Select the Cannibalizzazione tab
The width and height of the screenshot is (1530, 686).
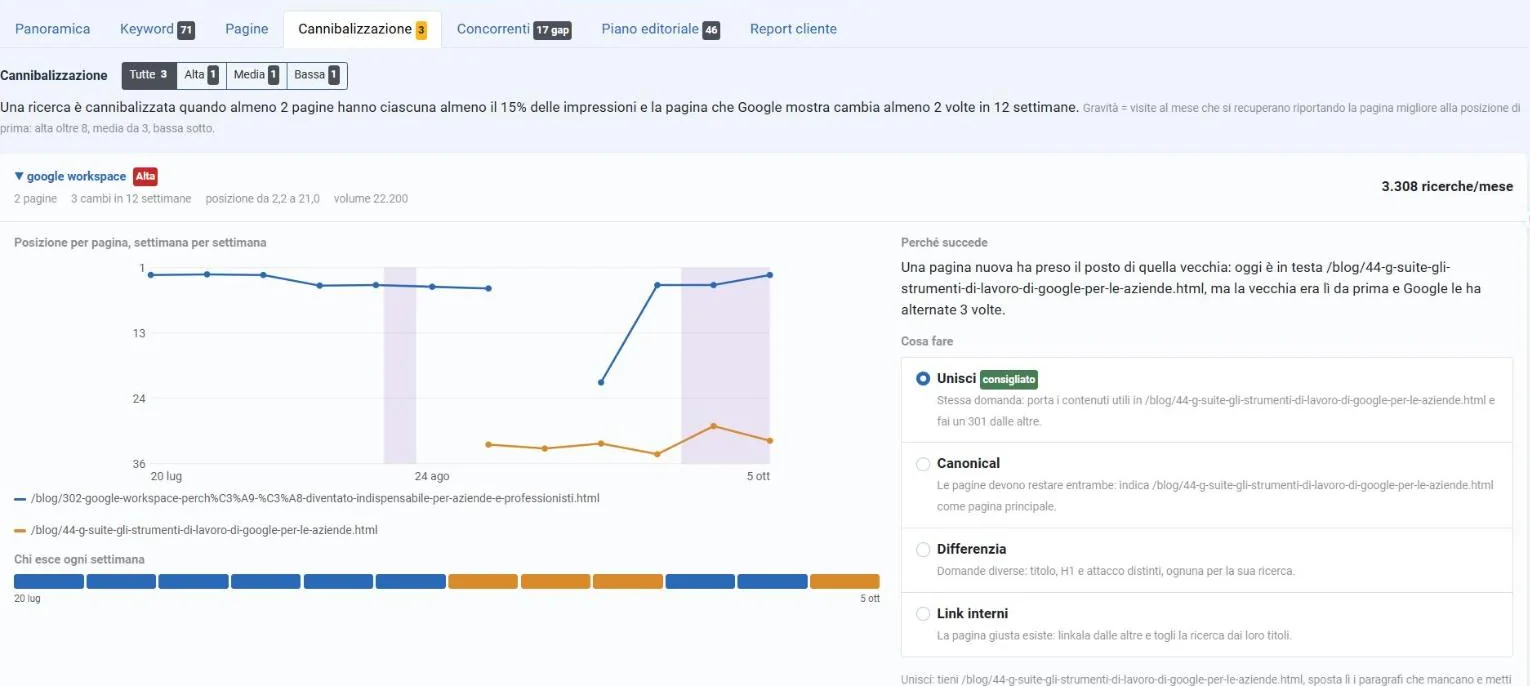pyautogui.click(x=363, y=29)
